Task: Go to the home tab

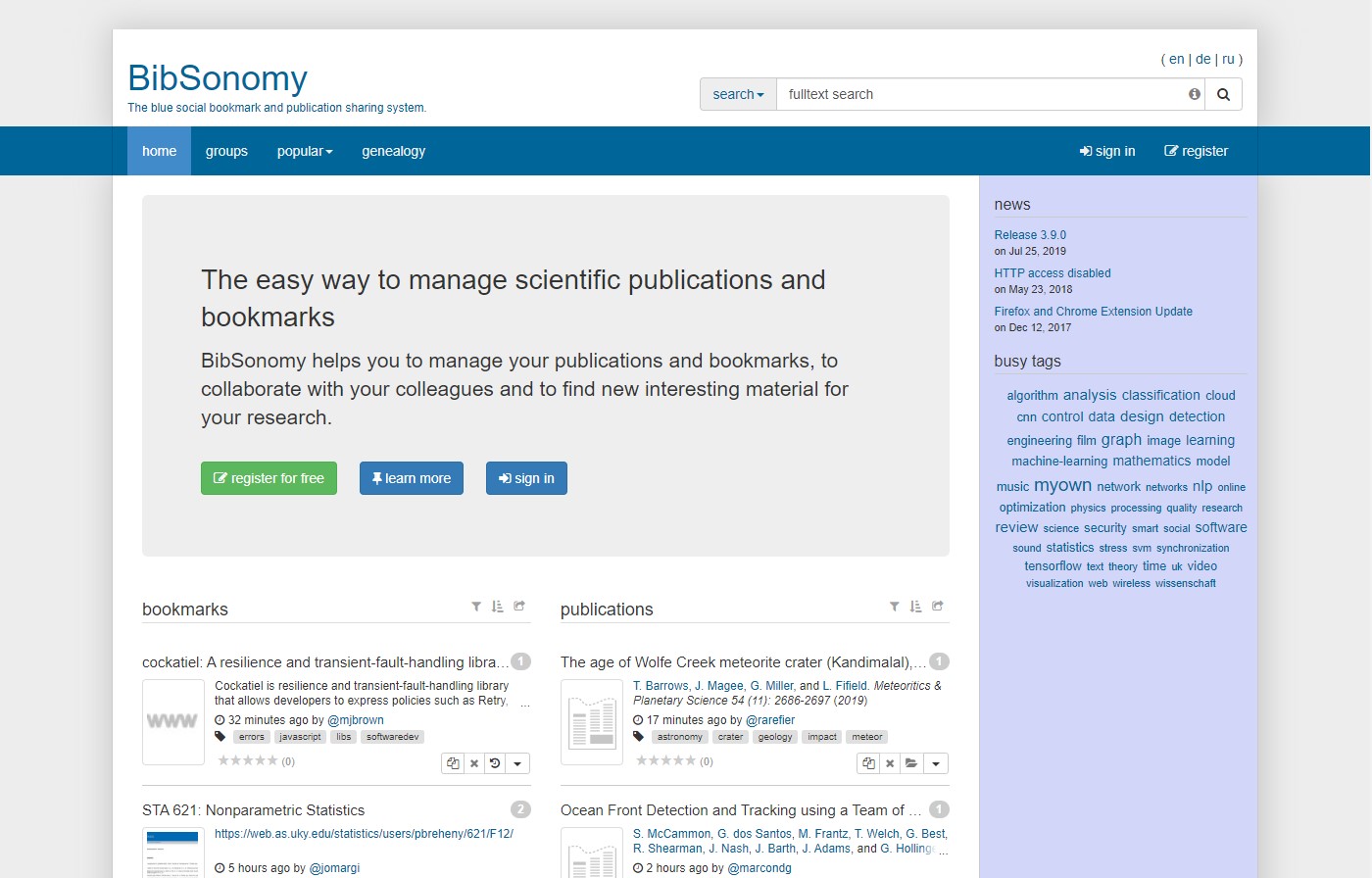Action: click(x=159, y=151)
